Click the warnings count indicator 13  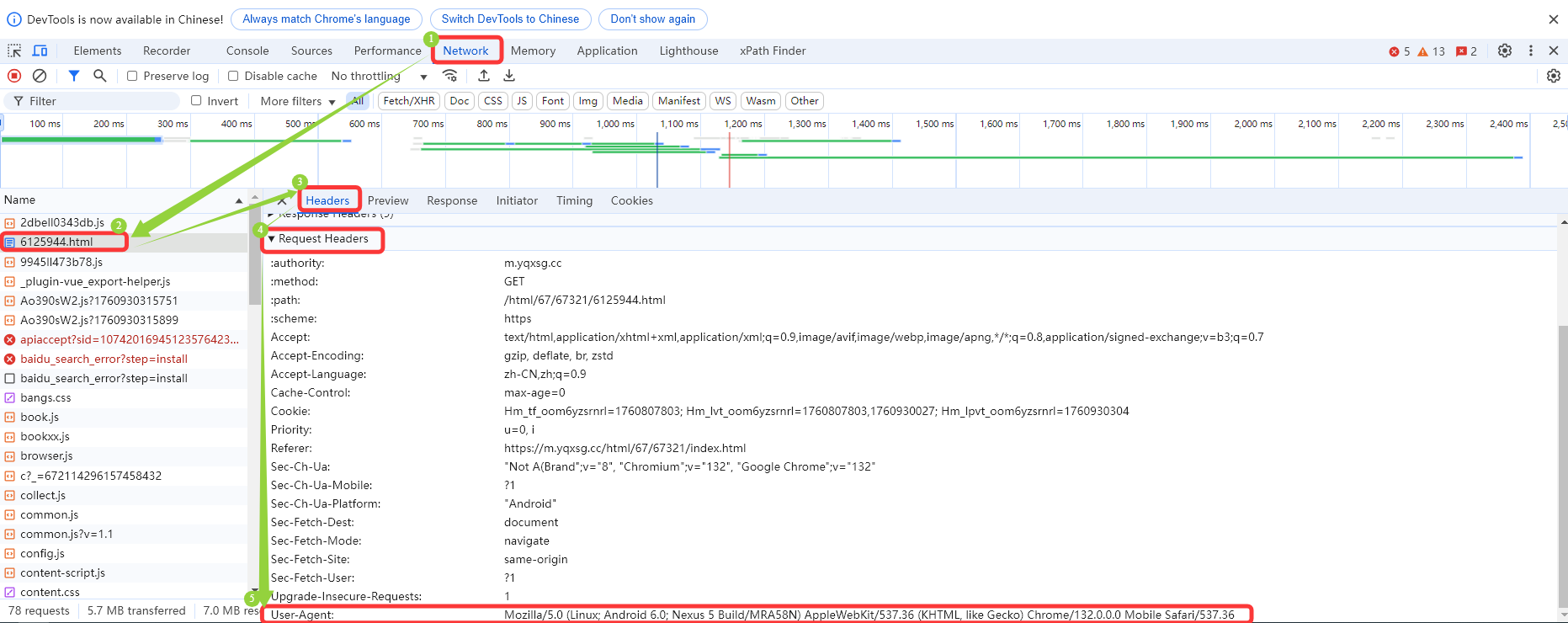click(1432, 51)
